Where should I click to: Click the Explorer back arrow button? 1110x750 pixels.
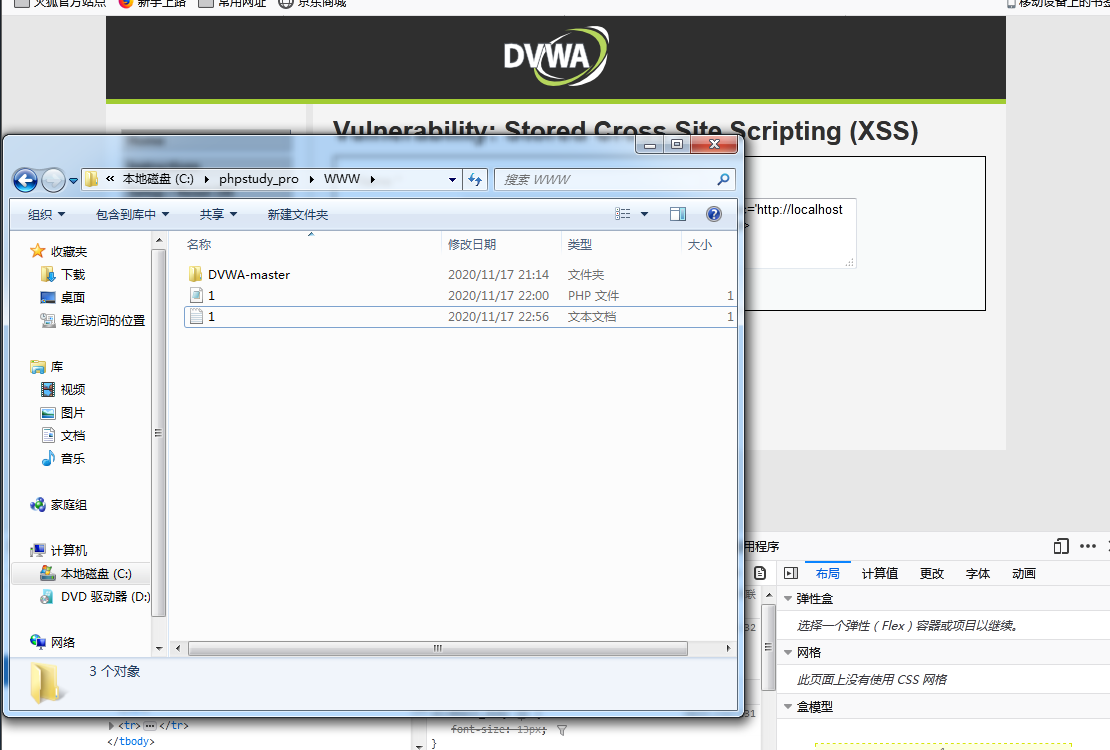(25, 180)
